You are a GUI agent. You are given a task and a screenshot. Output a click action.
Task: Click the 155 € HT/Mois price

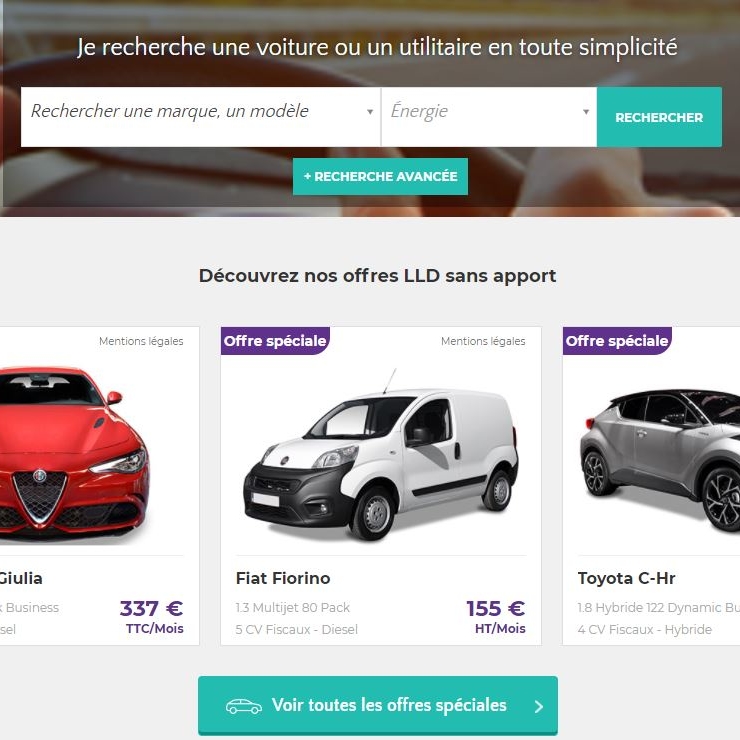tap(496, 617)
